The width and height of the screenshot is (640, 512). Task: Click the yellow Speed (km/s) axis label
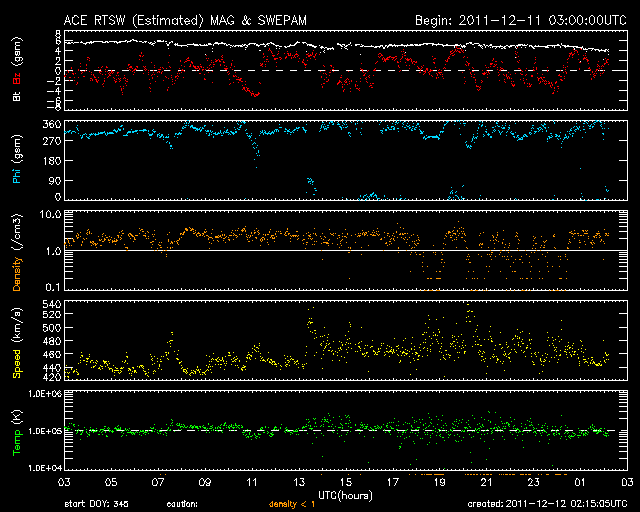(x=16, y=344)
